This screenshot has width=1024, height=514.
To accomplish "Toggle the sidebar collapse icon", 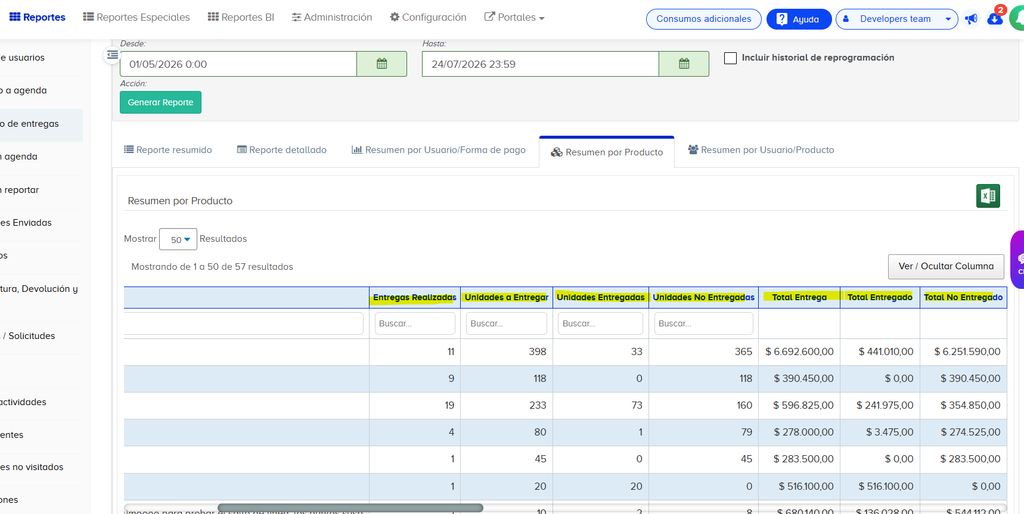I will 112,55.
